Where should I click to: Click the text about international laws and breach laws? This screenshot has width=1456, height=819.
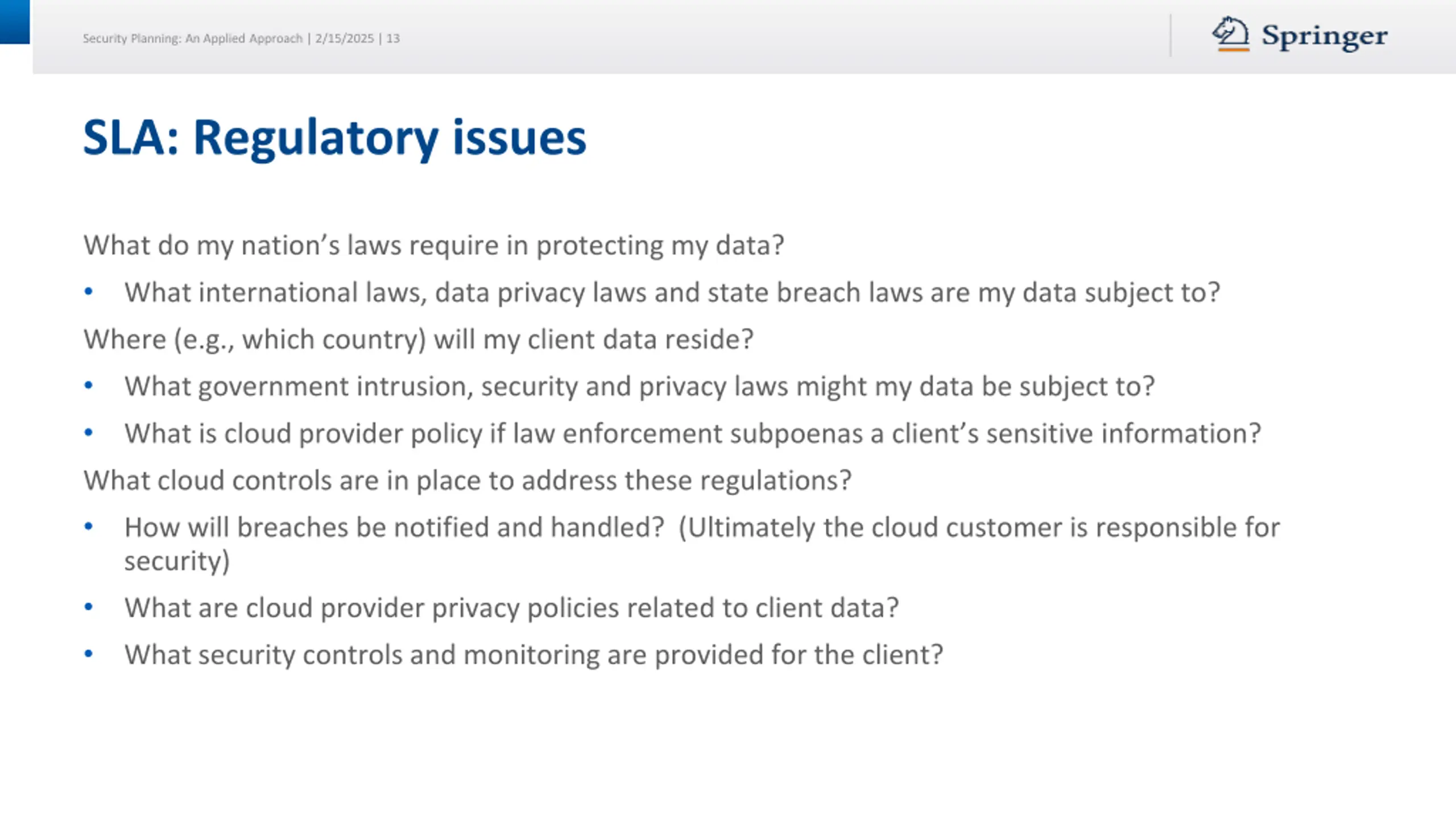click(x=672, y=293)
